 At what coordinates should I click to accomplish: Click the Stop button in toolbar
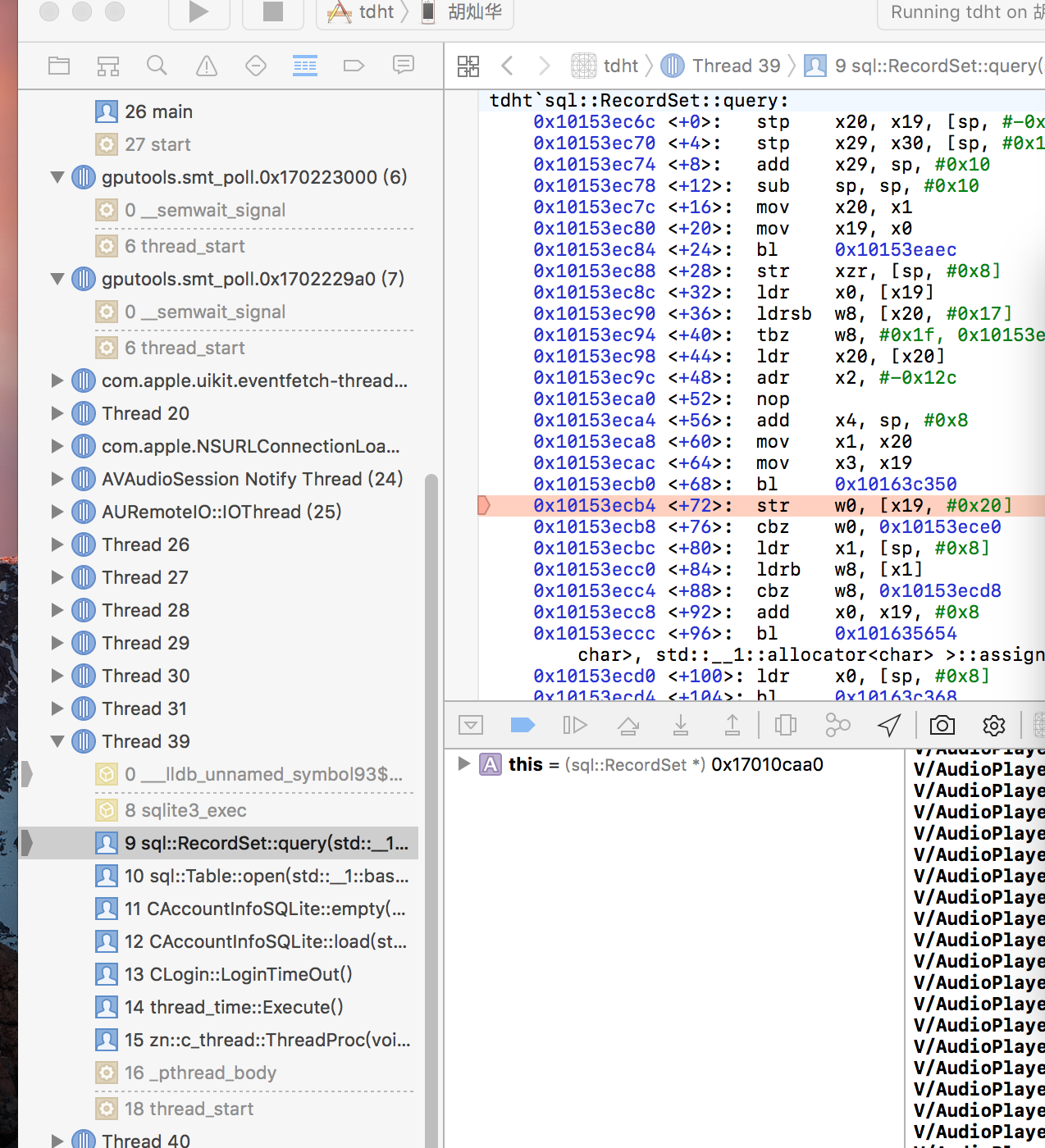(x=272, y=11)
